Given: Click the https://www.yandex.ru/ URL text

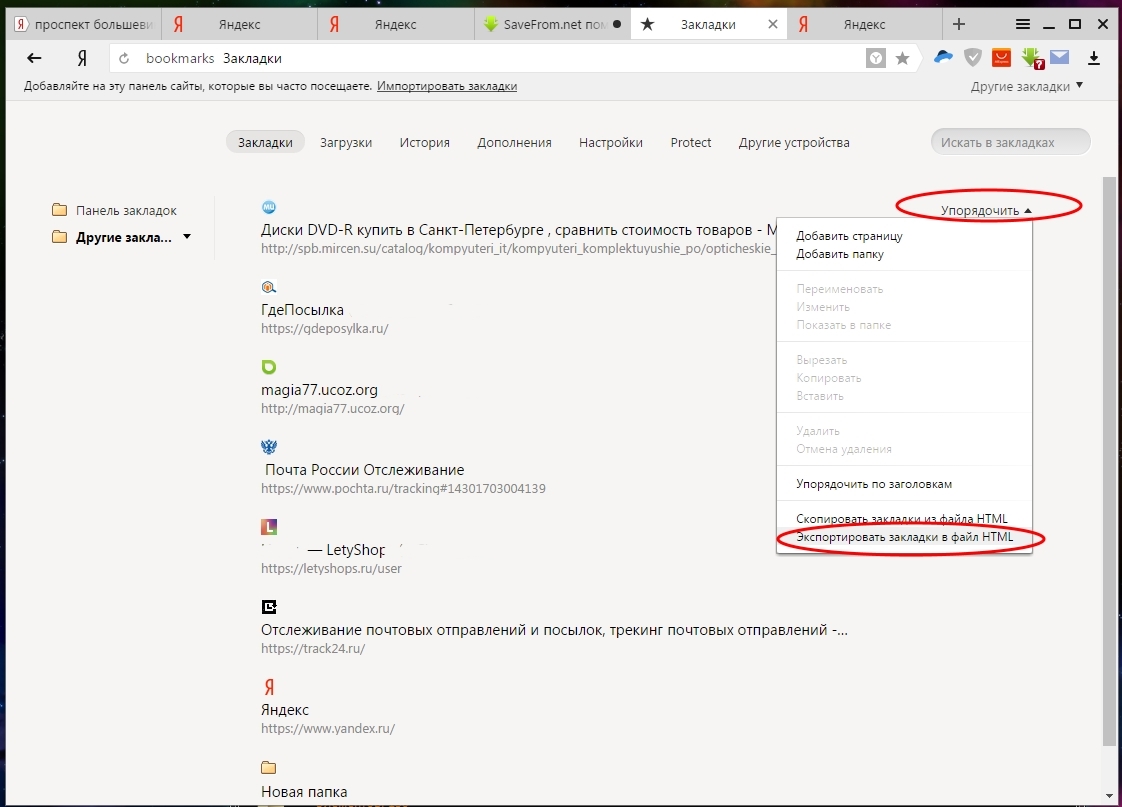Looking at the screenshot, I should [x=328, y=728].
